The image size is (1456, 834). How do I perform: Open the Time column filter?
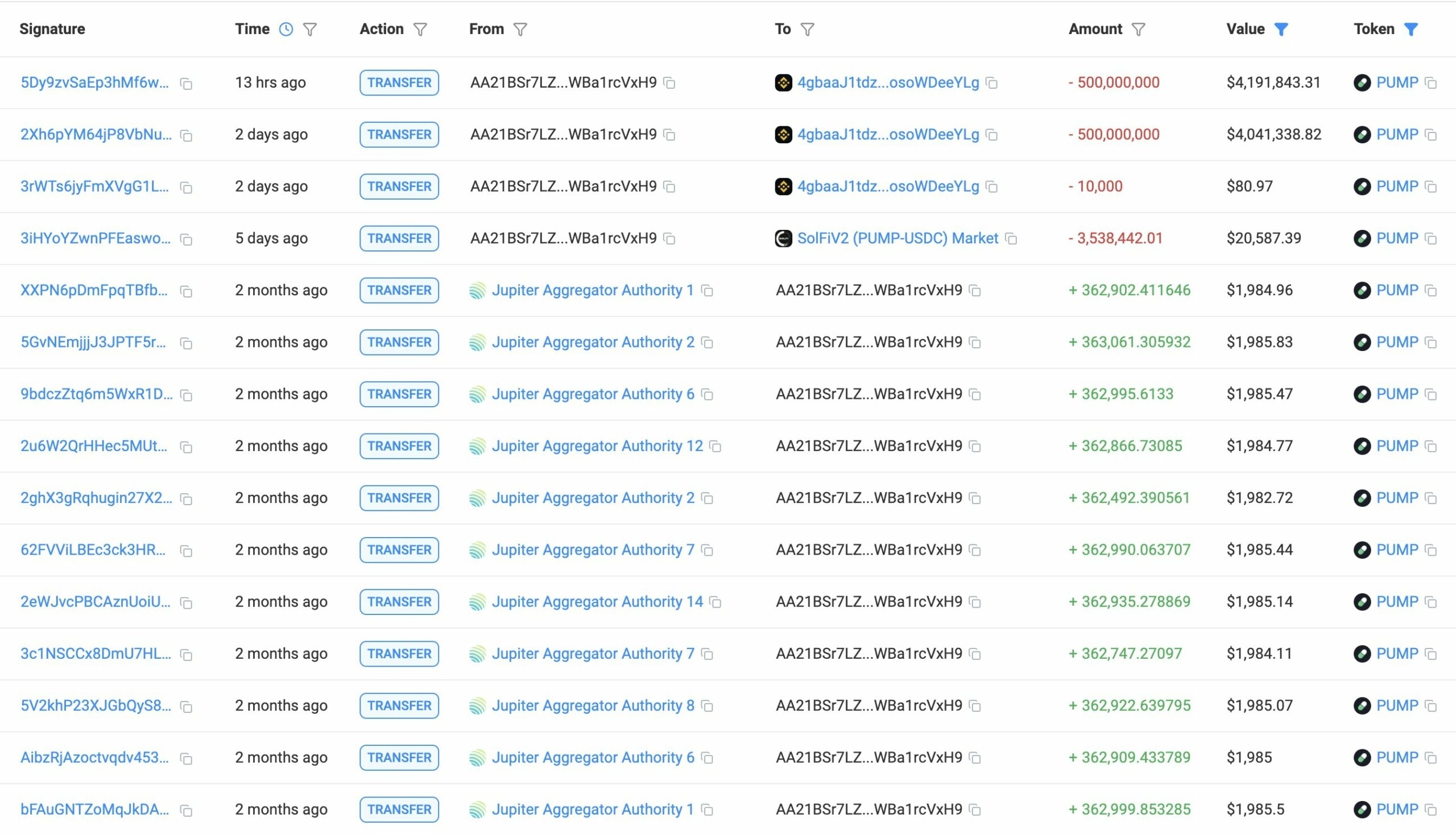[x=310, y=29]
